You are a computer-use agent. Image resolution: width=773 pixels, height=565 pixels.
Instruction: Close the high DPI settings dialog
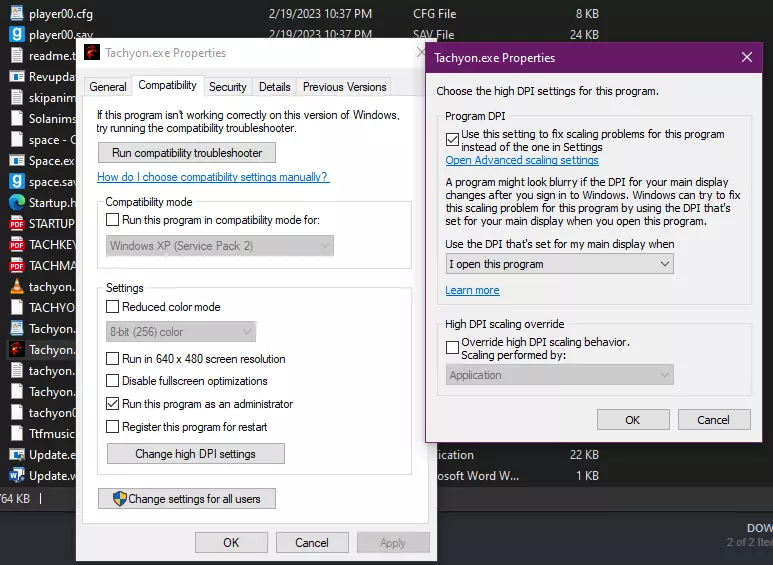[747, 57]
